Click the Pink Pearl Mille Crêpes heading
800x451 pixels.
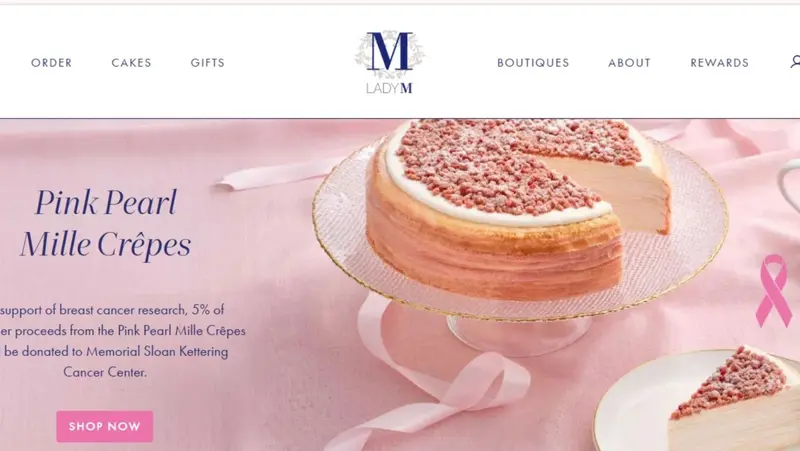tap(106, 223)
